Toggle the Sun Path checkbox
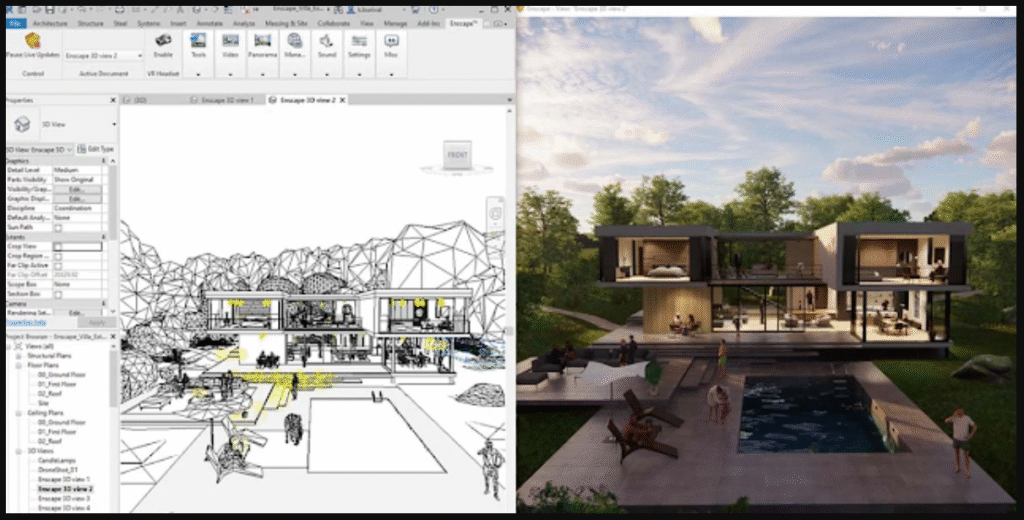 pyautogui.click(x=58, y=227)
